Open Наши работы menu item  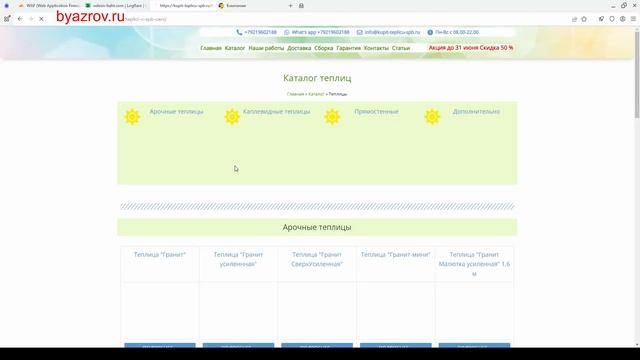tap(266, 48)
